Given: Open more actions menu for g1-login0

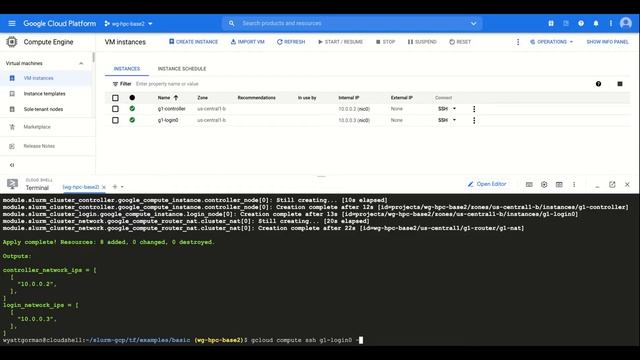Looking at the screenshot, I should click(x=474, y=120).
